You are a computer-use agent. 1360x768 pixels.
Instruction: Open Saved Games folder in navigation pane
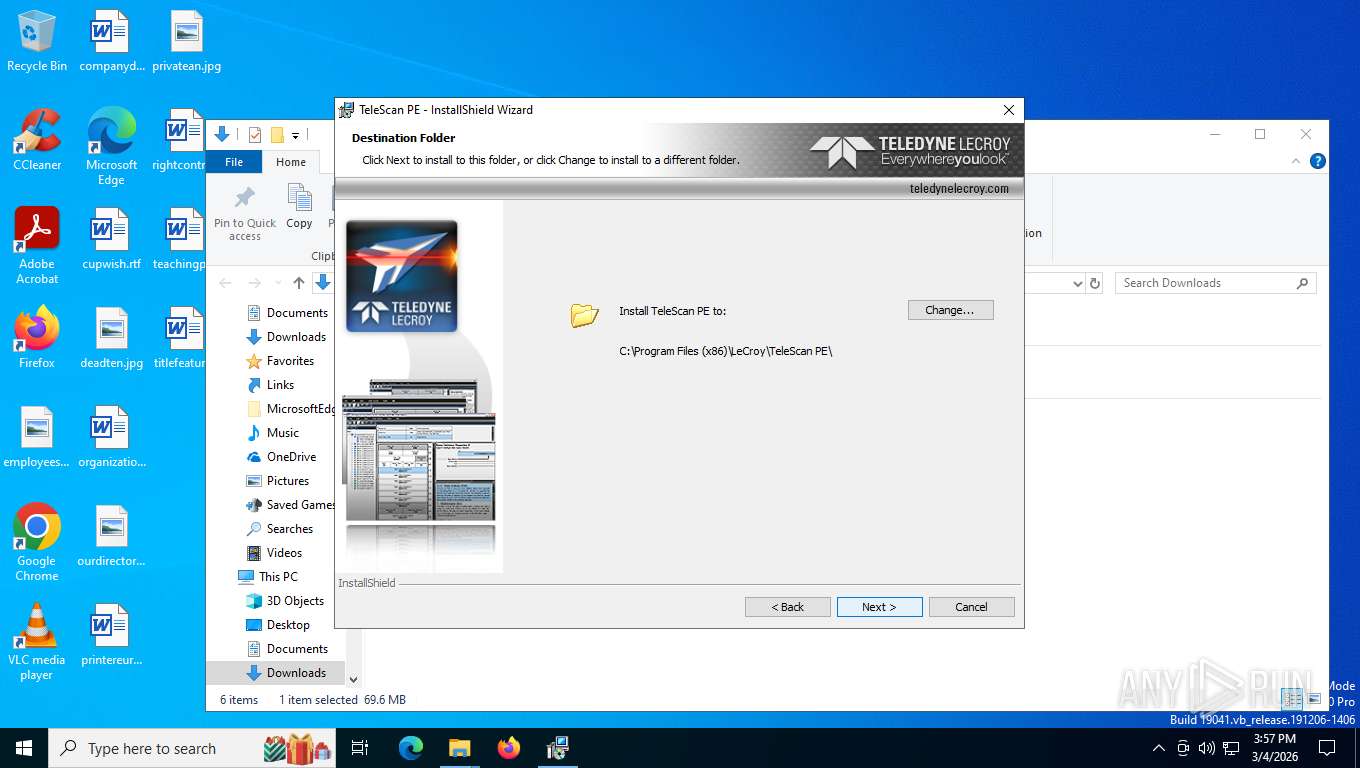tap(290, 505)
